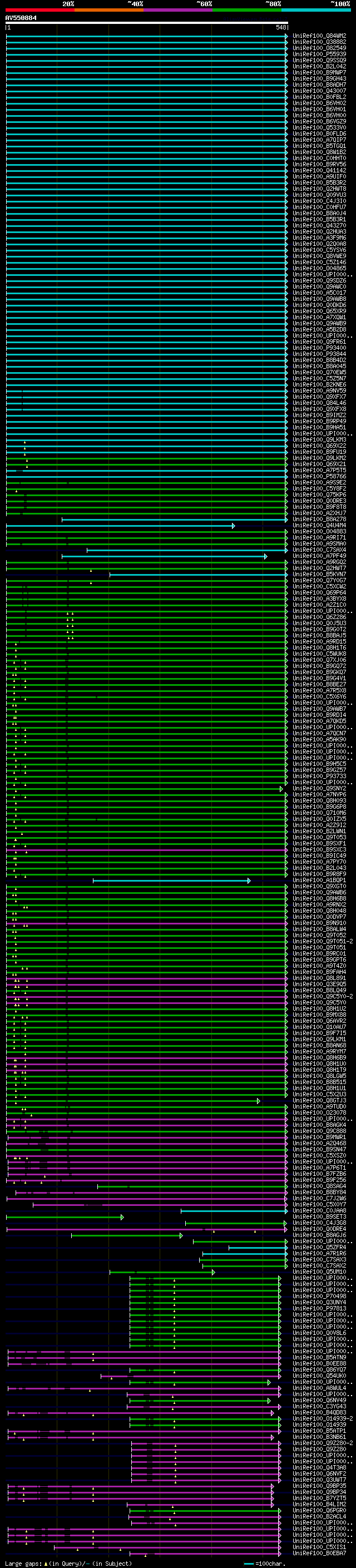Click hit label UniRef100_B5ATN9
356x1568 pixels.
pos(319,1357)
